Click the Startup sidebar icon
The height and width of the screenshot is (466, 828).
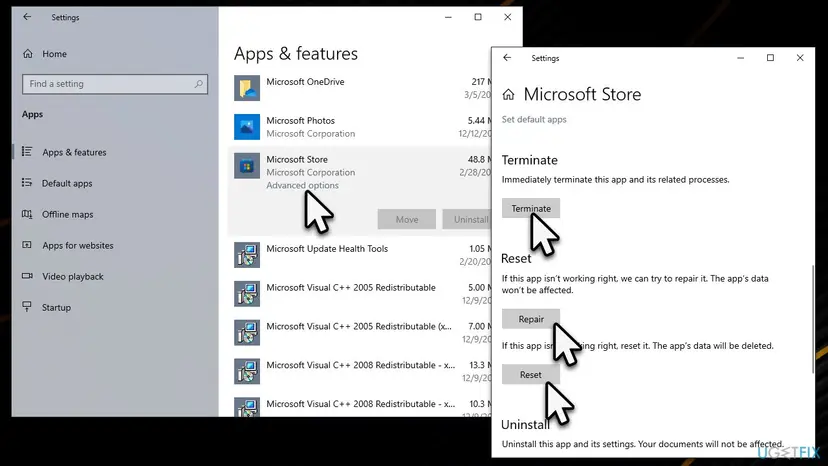pyautogui.click(x=27, y=306)
